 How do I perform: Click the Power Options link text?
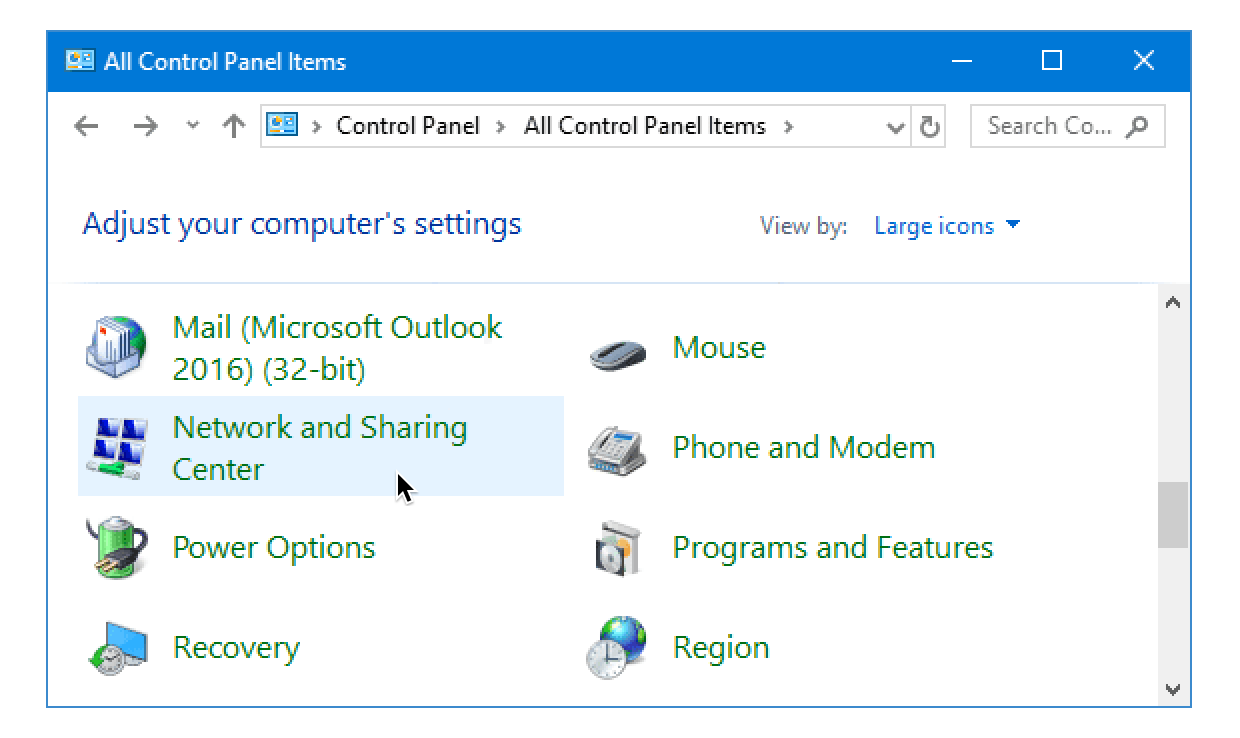pyautogui.click(x=274, y=548)
